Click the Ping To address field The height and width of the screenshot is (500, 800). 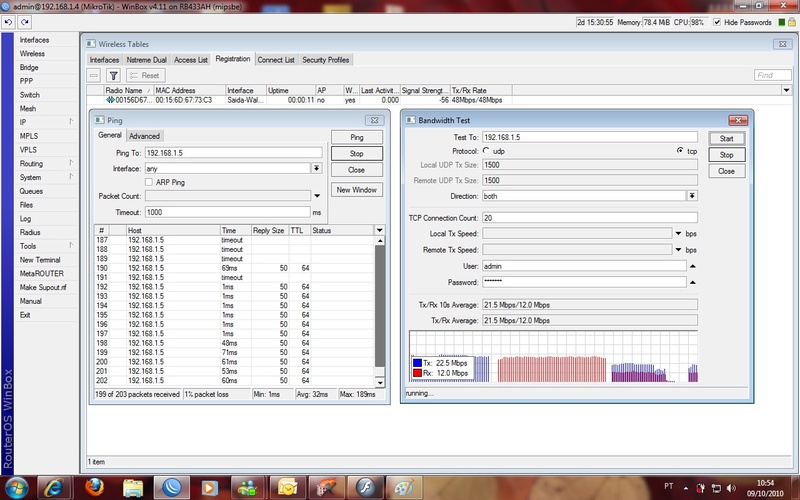point(232,153)
